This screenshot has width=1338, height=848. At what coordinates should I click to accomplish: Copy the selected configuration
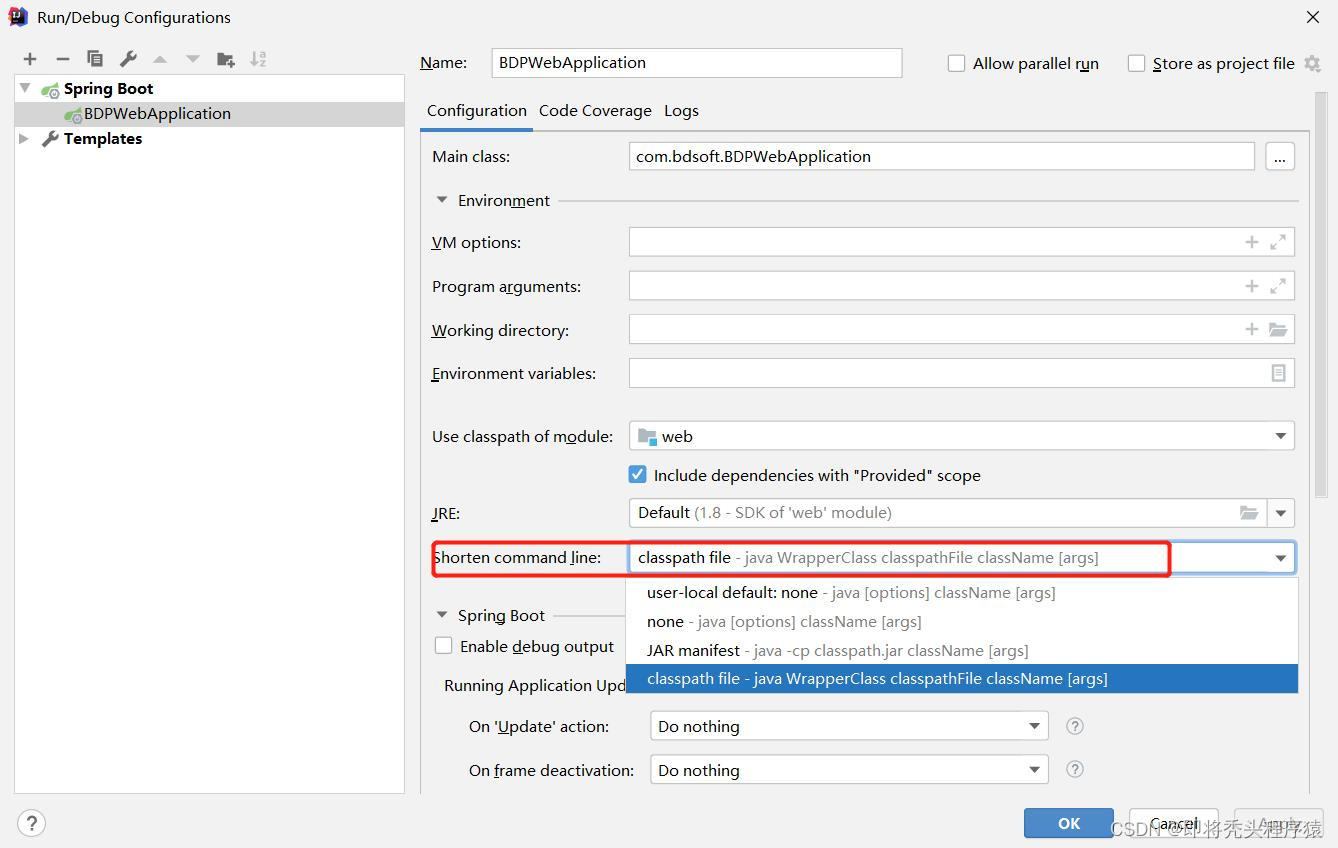pyautogui.click(x=95, y=59)
